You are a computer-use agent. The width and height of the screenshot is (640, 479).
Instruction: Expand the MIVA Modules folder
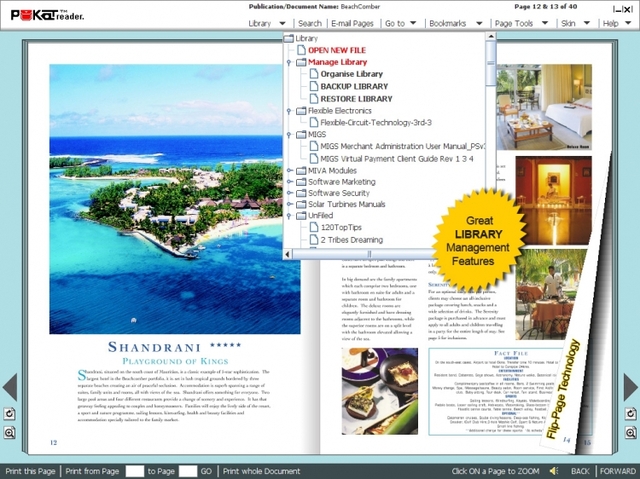tap(289, 171)
